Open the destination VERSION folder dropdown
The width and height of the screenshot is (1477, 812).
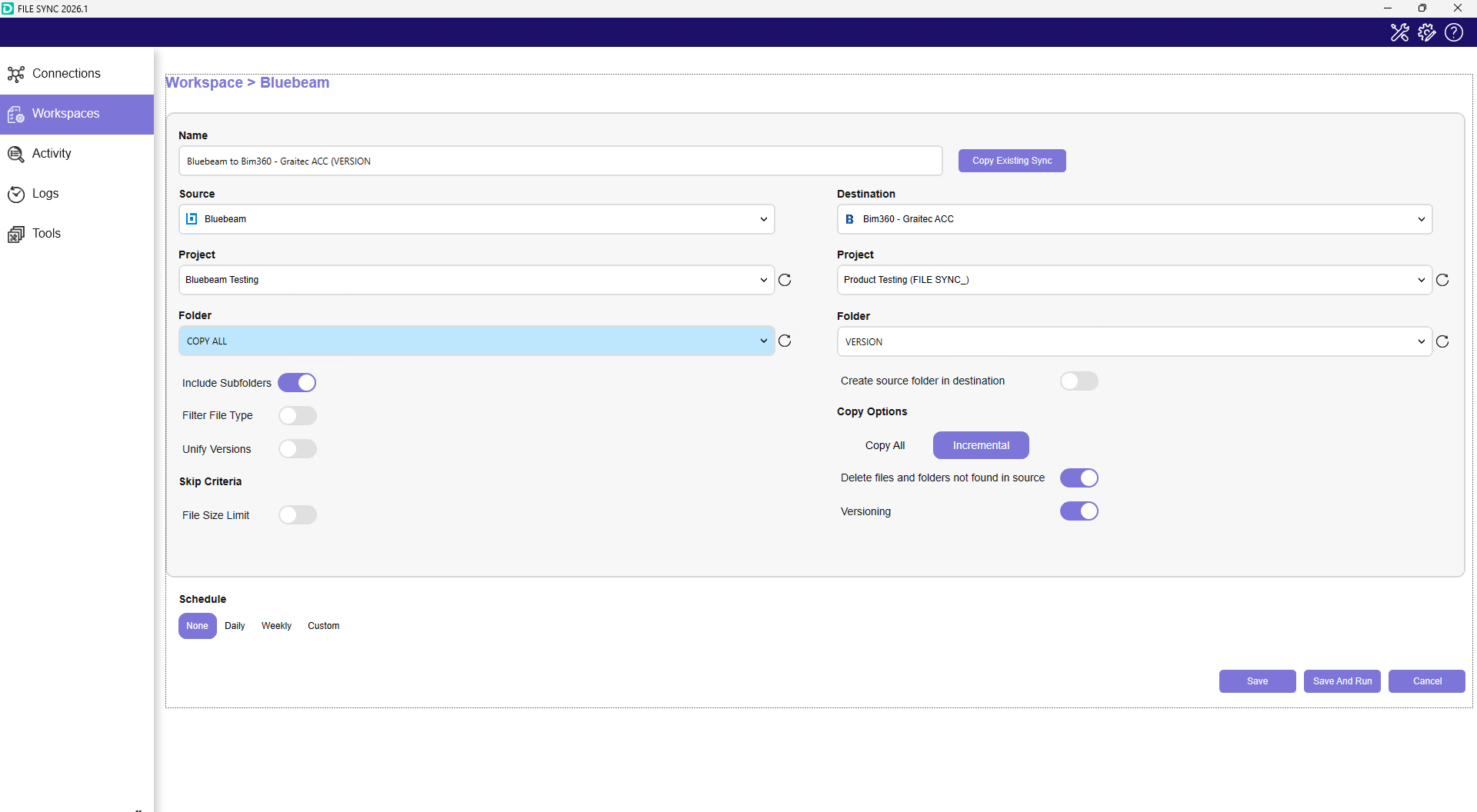[1134, 341]
